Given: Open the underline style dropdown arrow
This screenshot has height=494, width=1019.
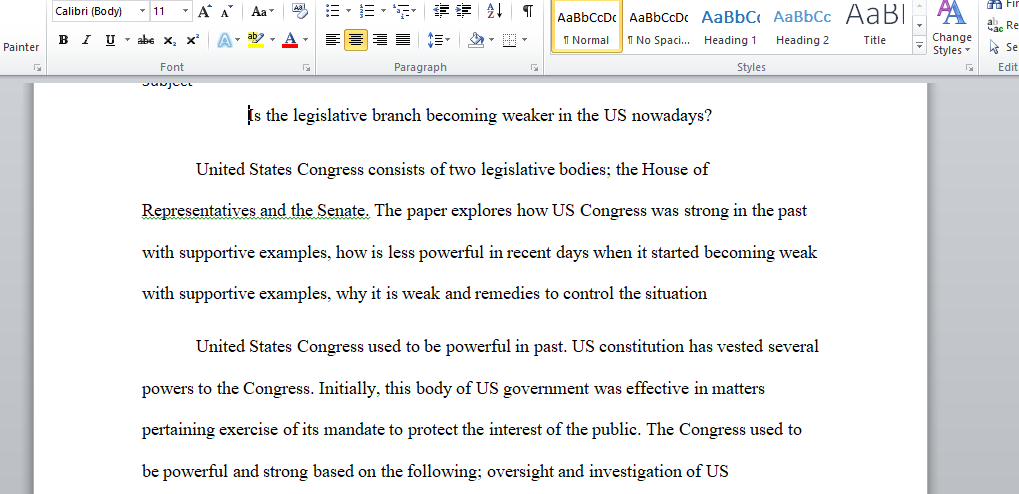Looking at the screenshot, I should 127,40.
